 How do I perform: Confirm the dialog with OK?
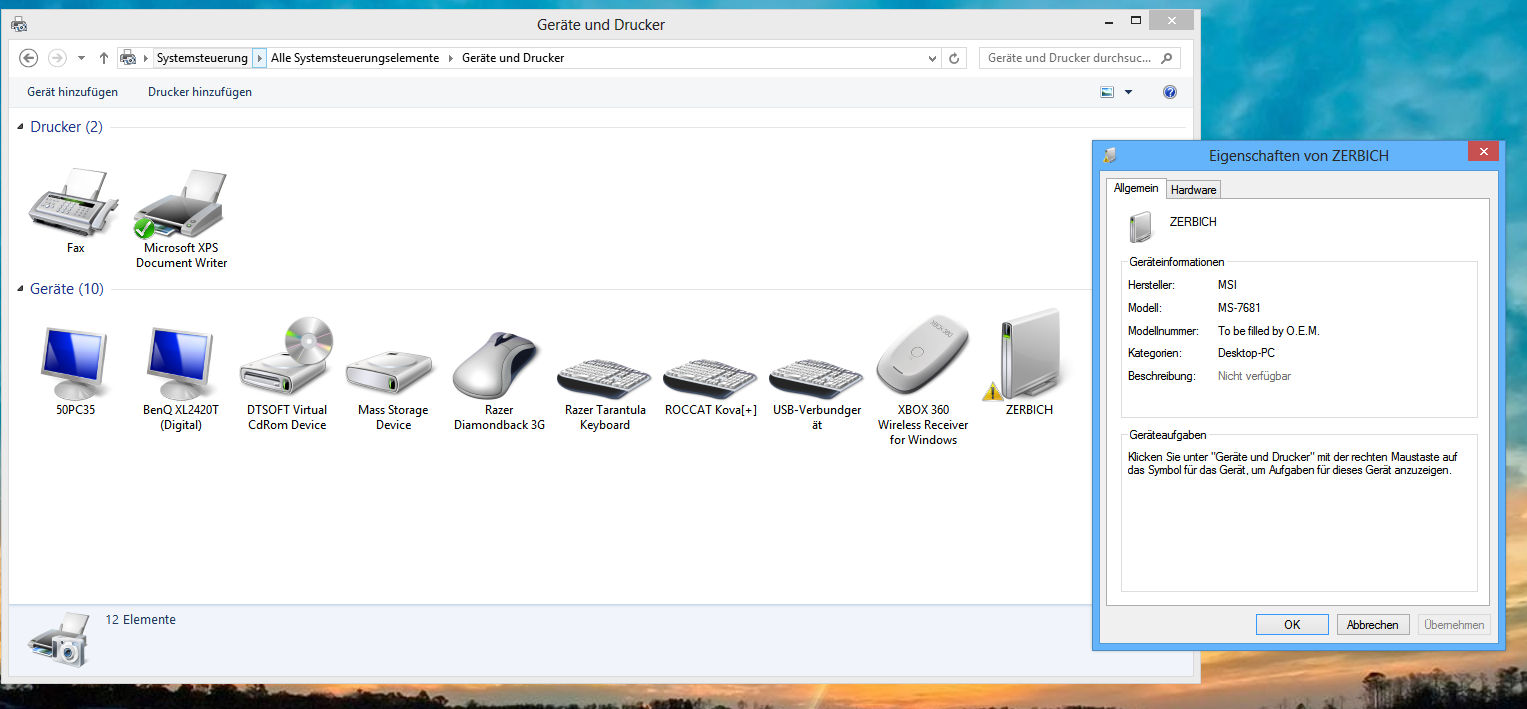pyautogui.click(x=1292, y=624)
